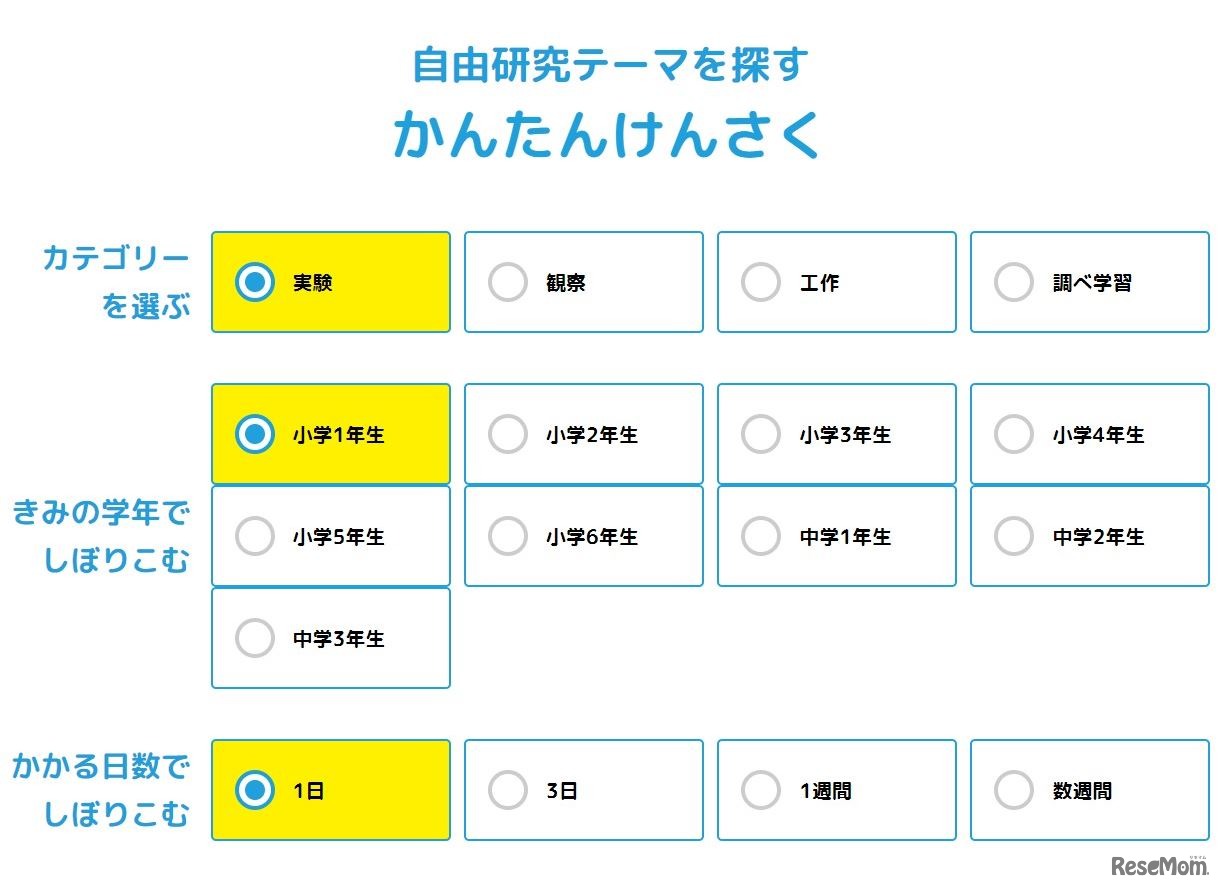The image size is (1222, 889).
Task: Select 中学2年生 grade option
Action: (1014, 537)
